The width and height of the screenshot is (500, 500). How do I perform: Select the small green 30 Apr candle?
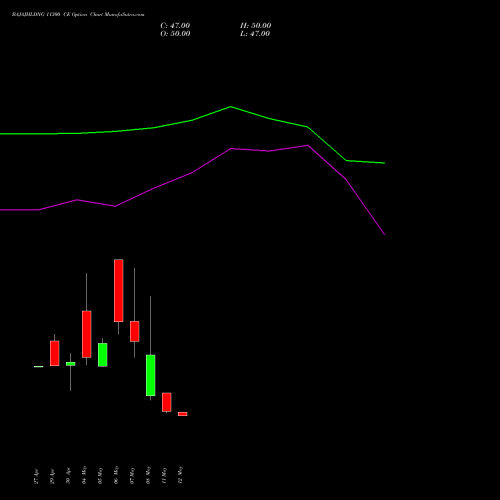(x=71, y=364)
